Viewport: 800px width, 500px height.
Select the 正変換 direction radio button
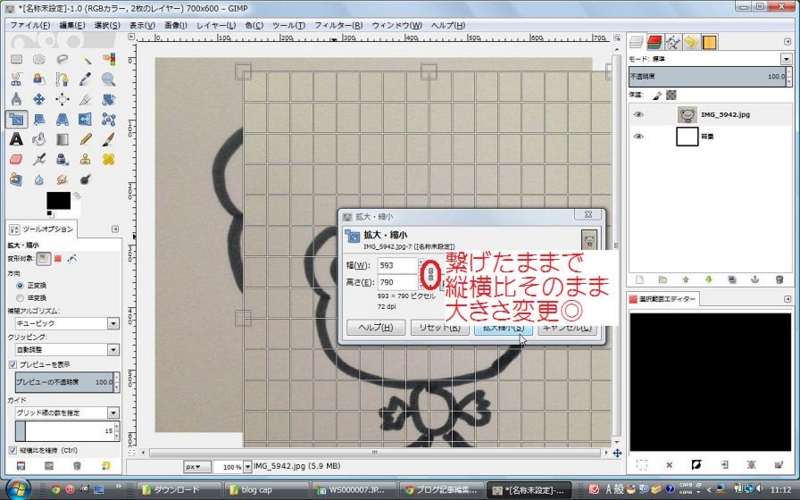[20, 285]
